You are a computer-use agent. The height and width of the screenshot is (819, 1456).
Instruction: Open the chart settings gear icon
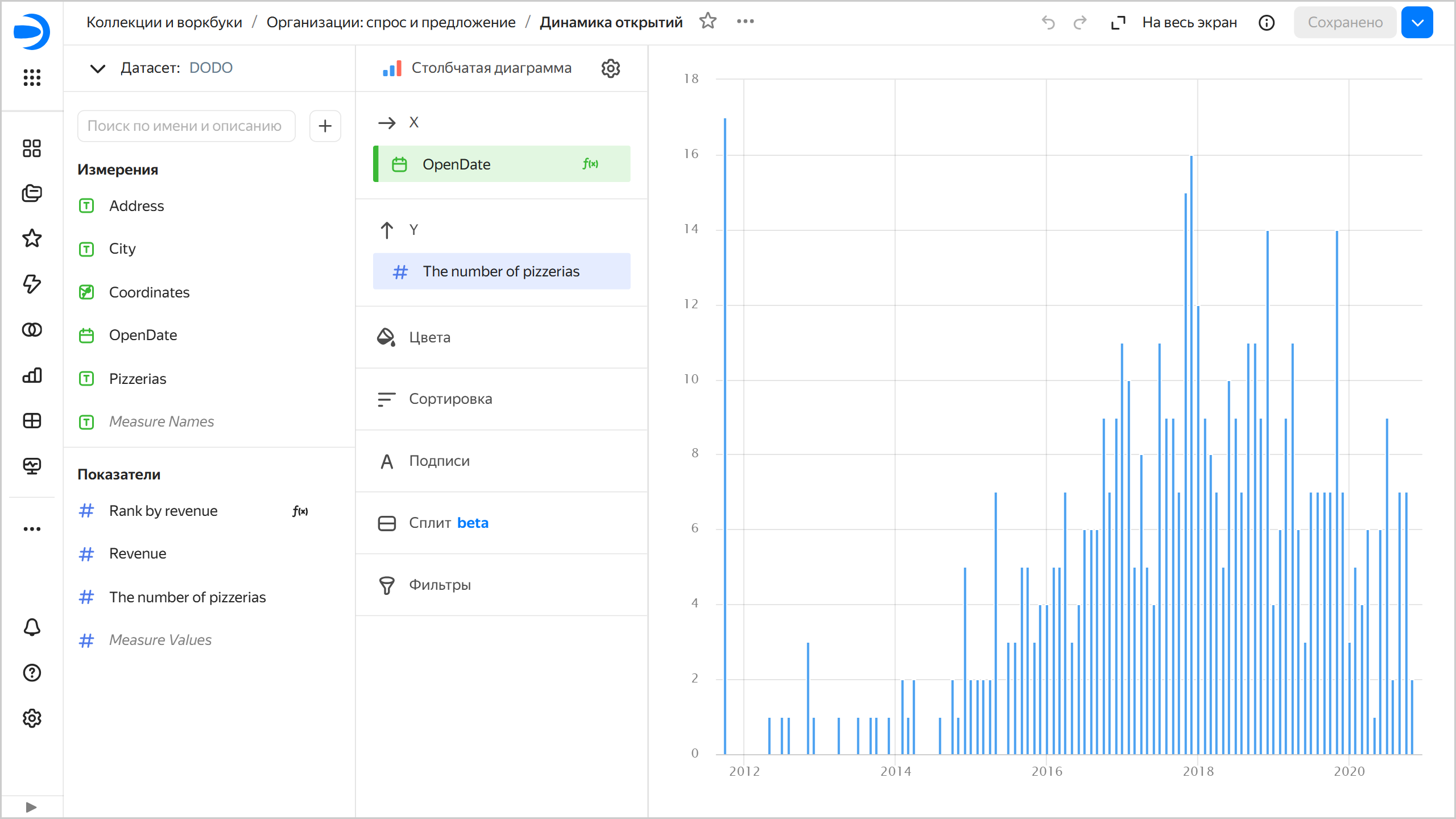(x=610, y=68)
